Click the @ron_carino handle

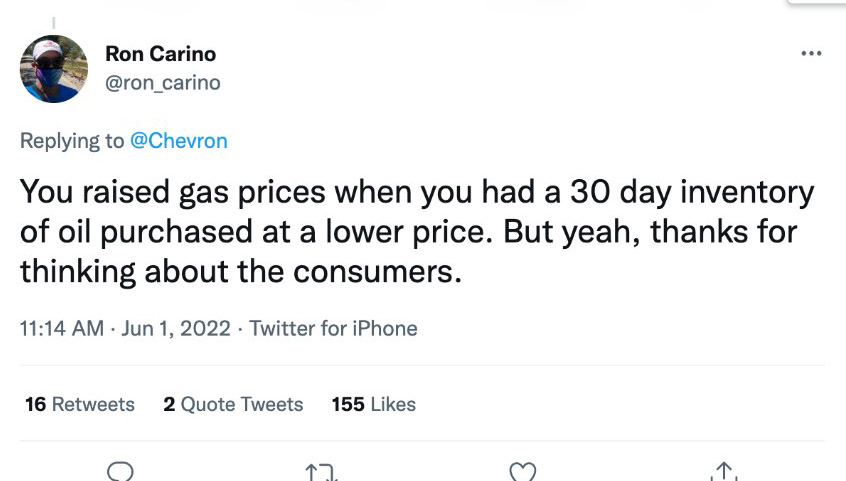(163, 83)
